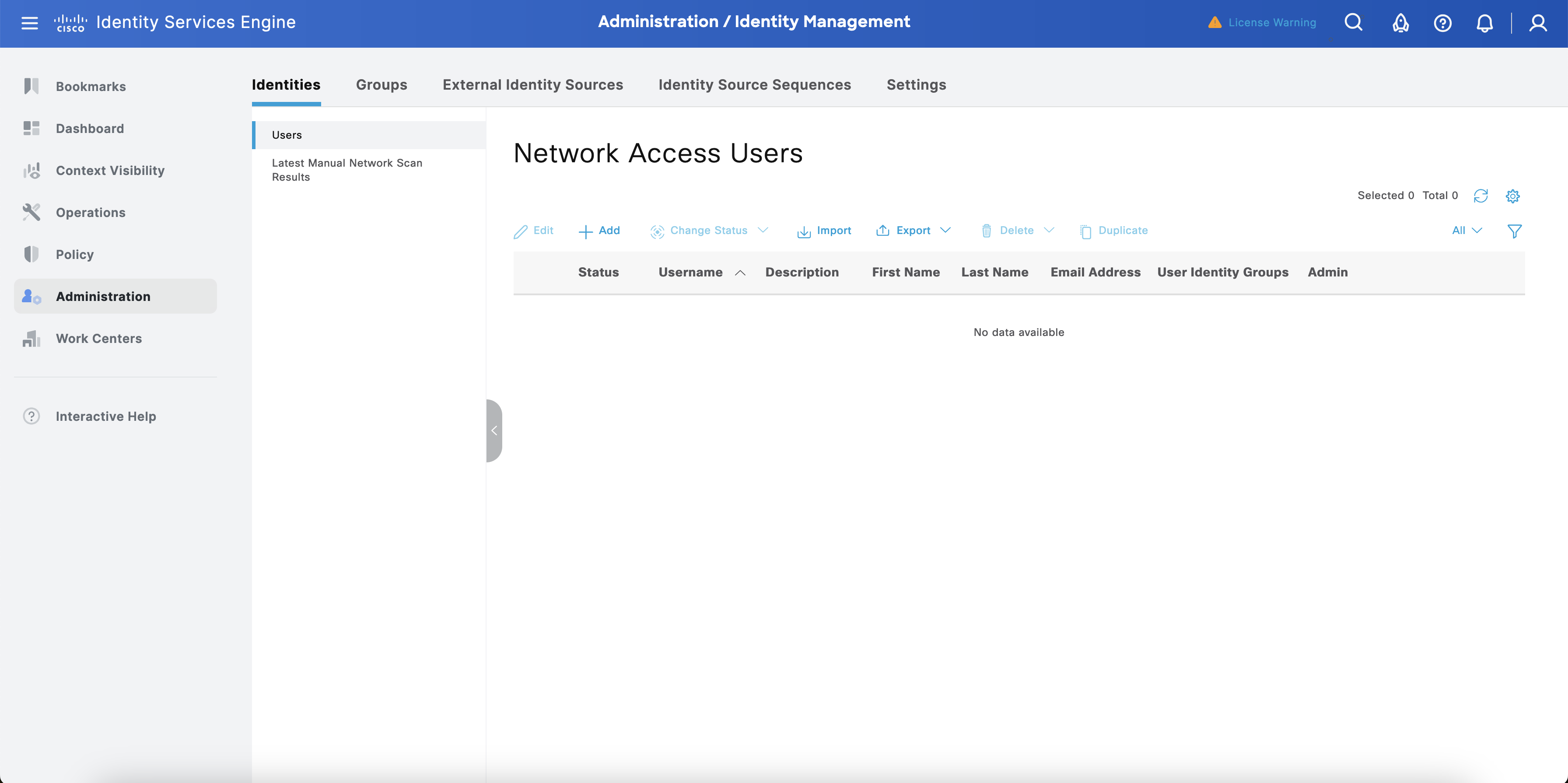Click the Add button label
The image size is (1568, 783).
tap(609, 230)
